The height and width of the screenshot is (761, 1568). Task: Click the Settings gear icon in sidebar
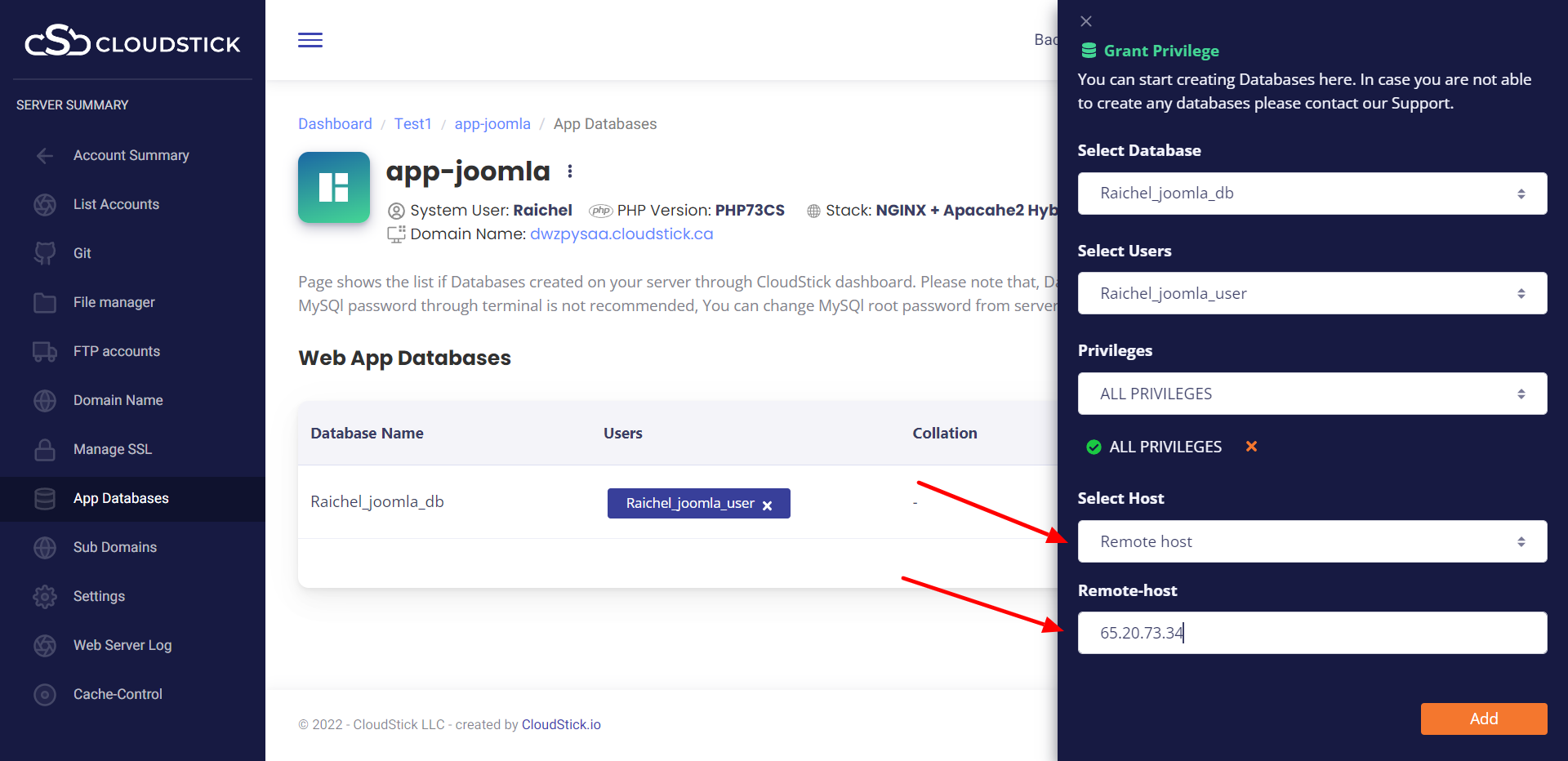[x=45, y=597]
